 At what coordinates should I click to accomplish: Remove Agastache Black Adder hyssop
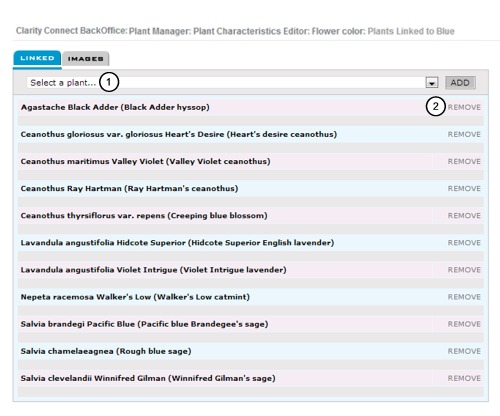tap(464, 107)
